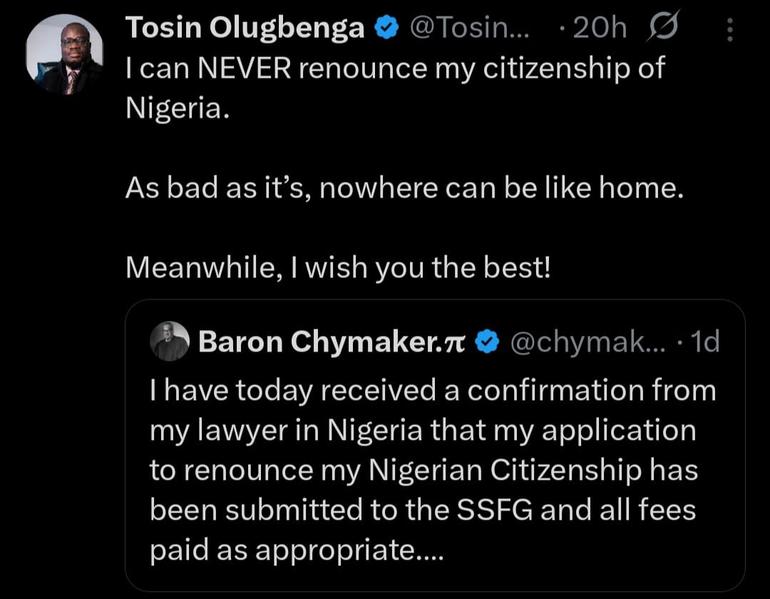Expand the truncated 'paid as appropriate....' text

click(297, 550)
